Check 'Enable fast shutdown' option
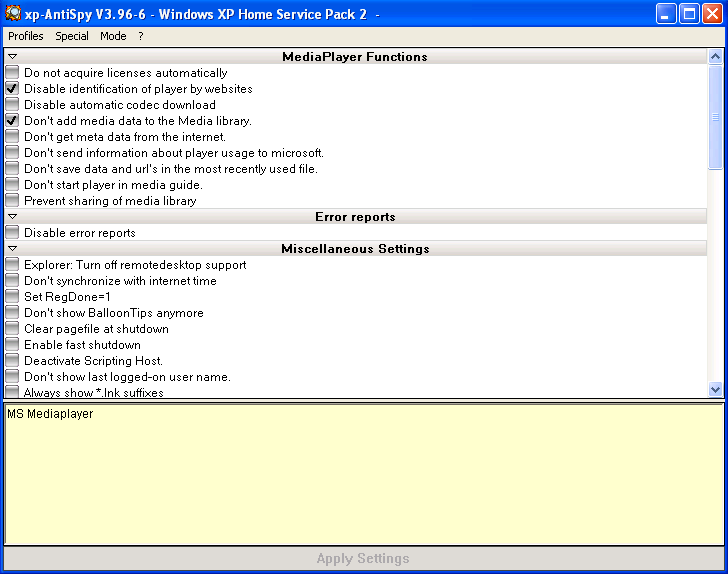 12,345
